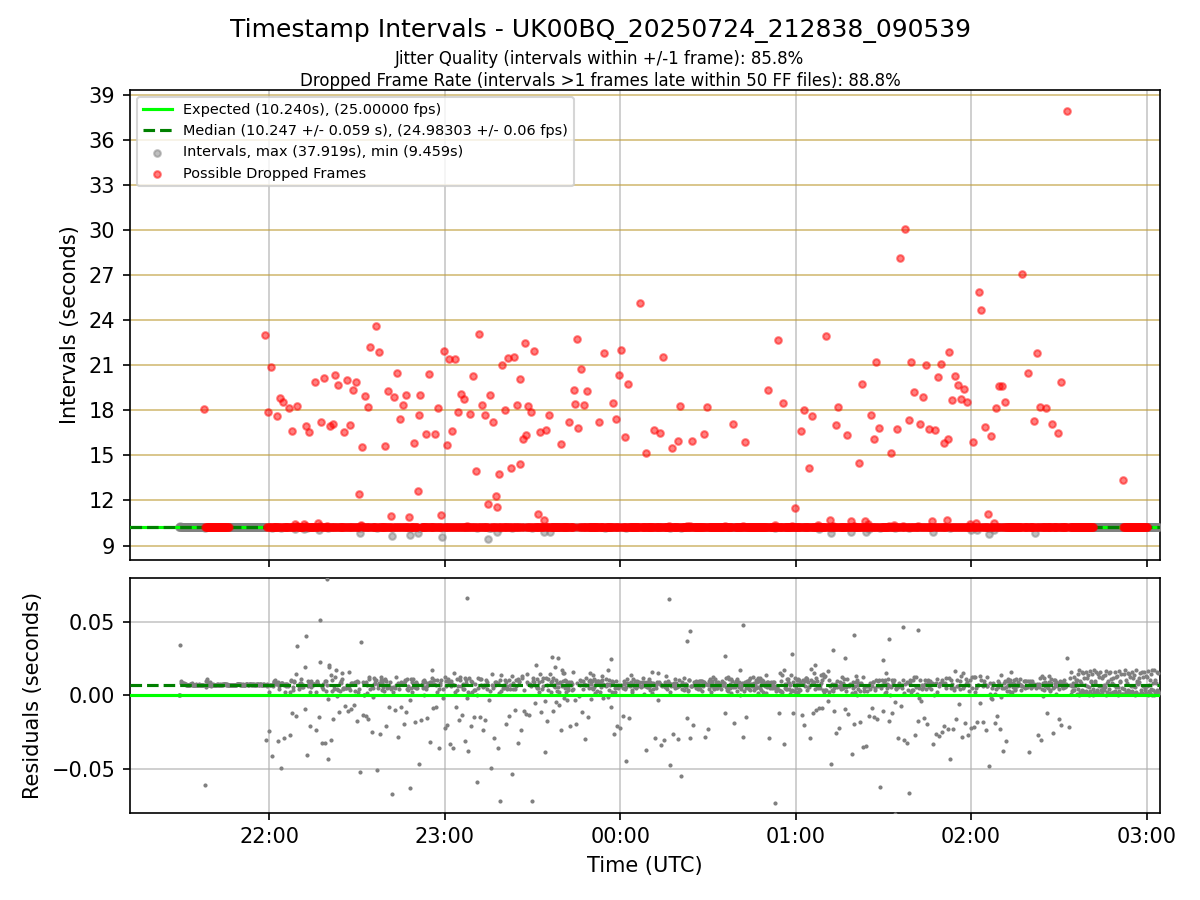Click the "Residuals (seconds)" y-axis label
1200x900 pixels.
pos(32,696)
